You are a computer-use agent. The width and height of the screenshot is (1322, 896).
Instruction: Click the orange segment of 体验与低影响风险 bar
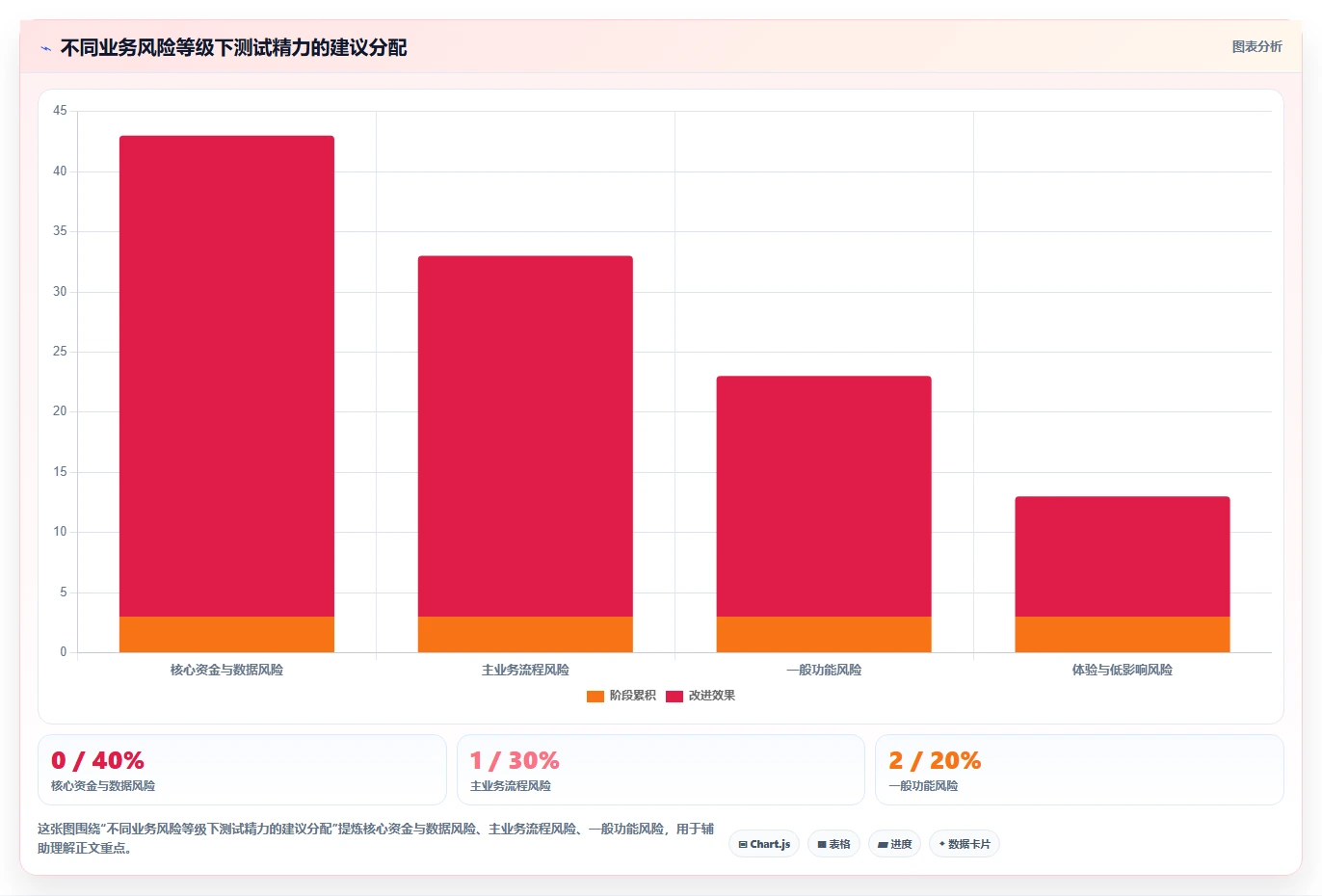pos(1123,635)
